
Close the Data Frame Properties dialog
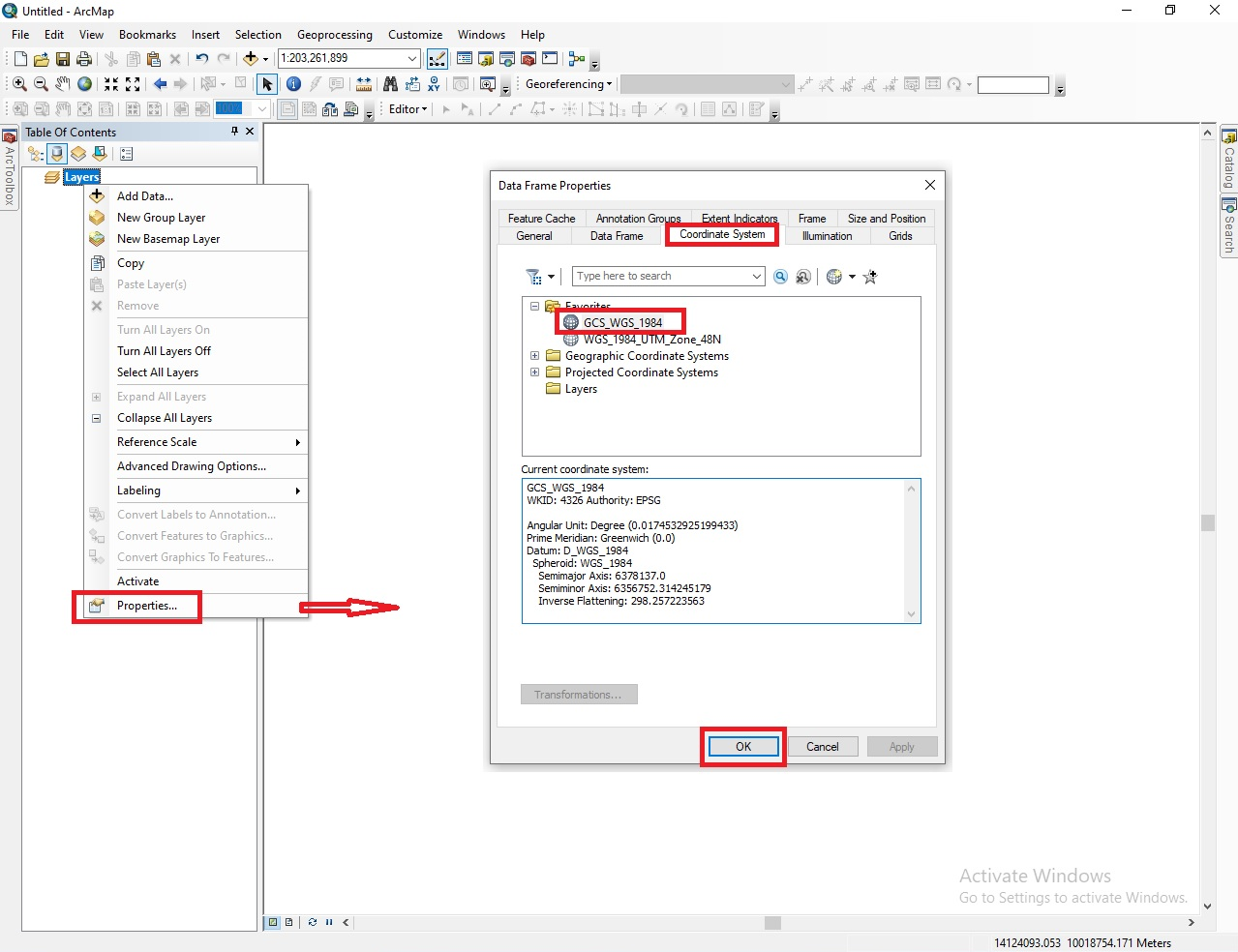tap(930, 185)
